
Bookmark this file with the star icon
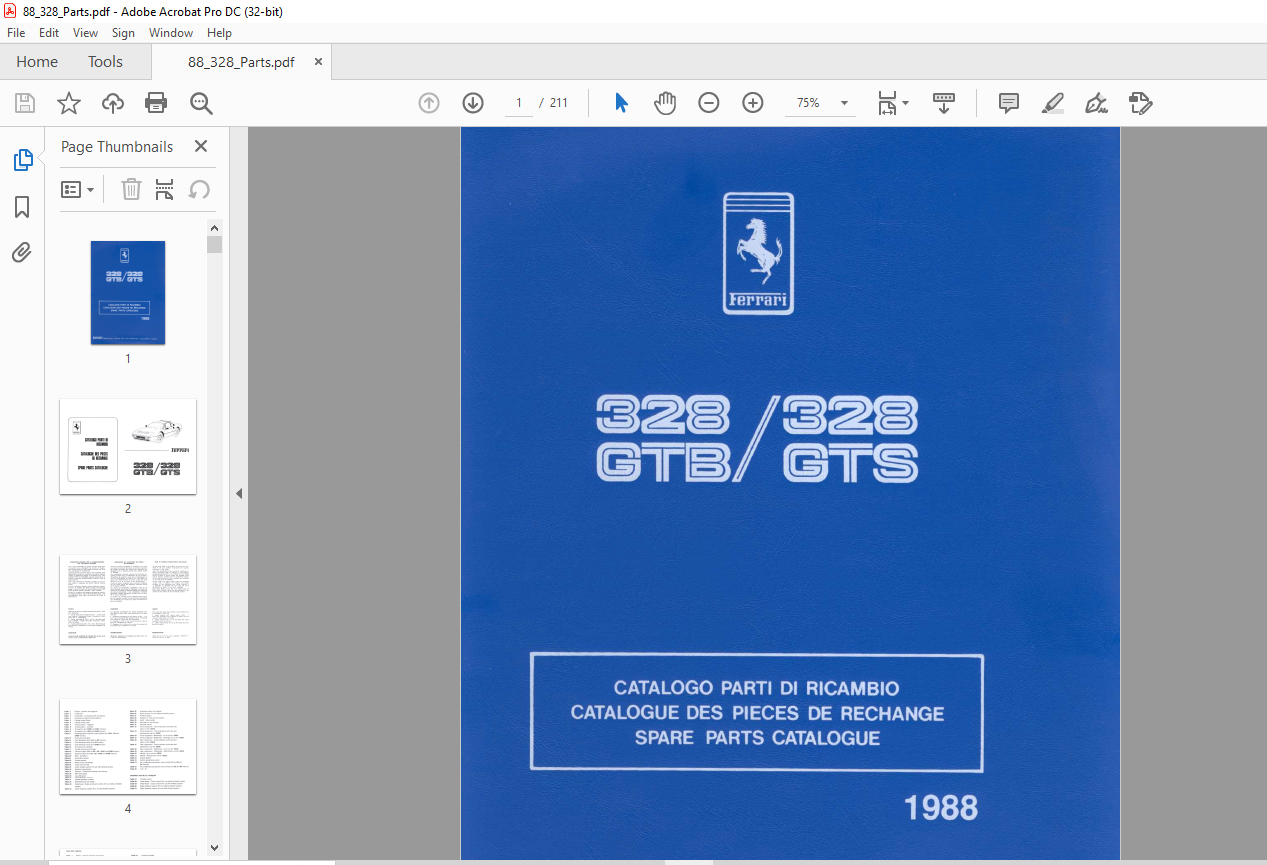(x=69, y=103)
